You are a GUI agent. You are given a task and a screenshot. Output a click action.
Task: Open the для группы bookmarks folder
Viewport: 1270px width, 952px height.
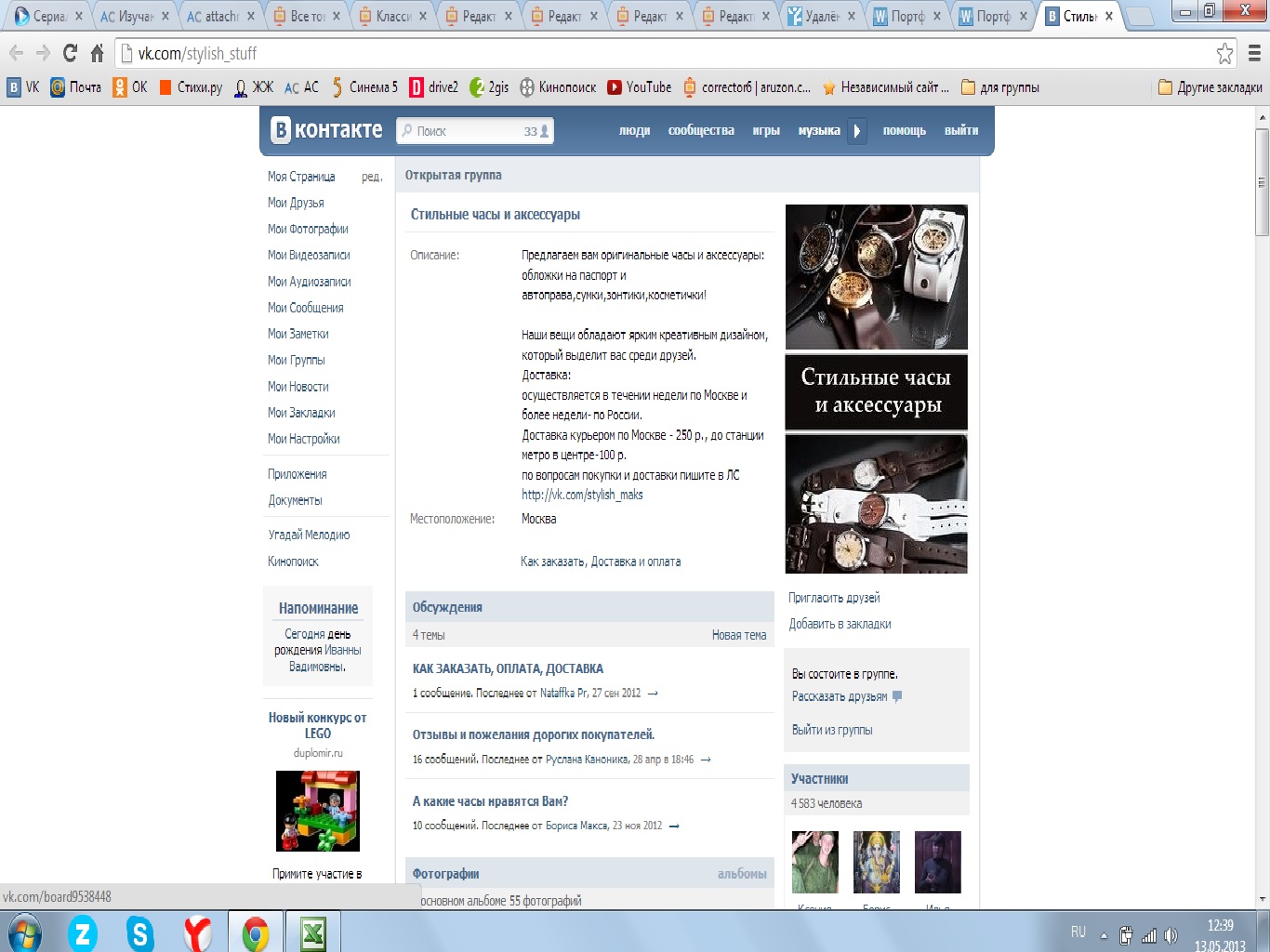tap(999, 87)
